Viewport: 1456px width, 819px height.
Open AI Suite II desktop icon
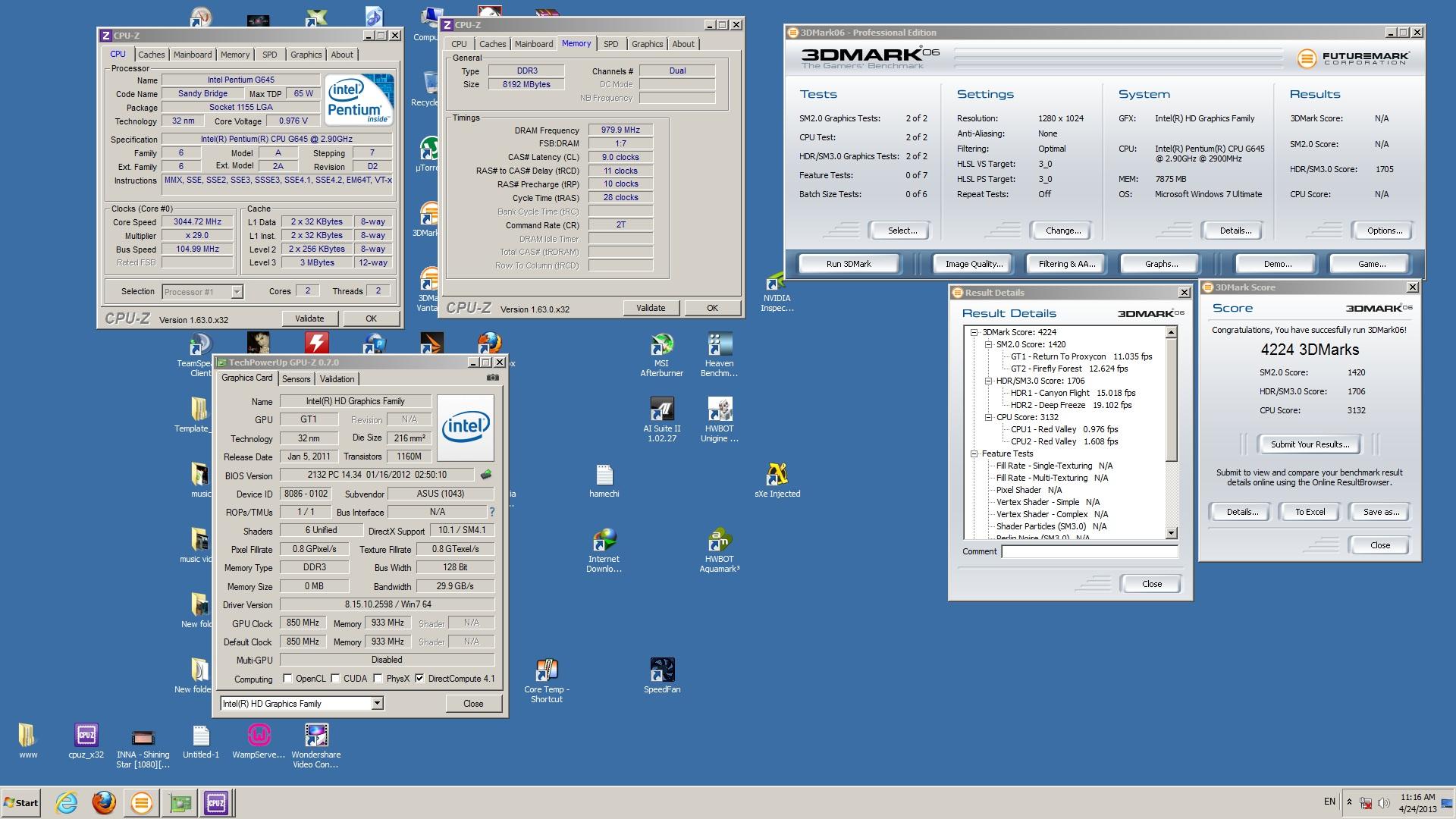661,419
